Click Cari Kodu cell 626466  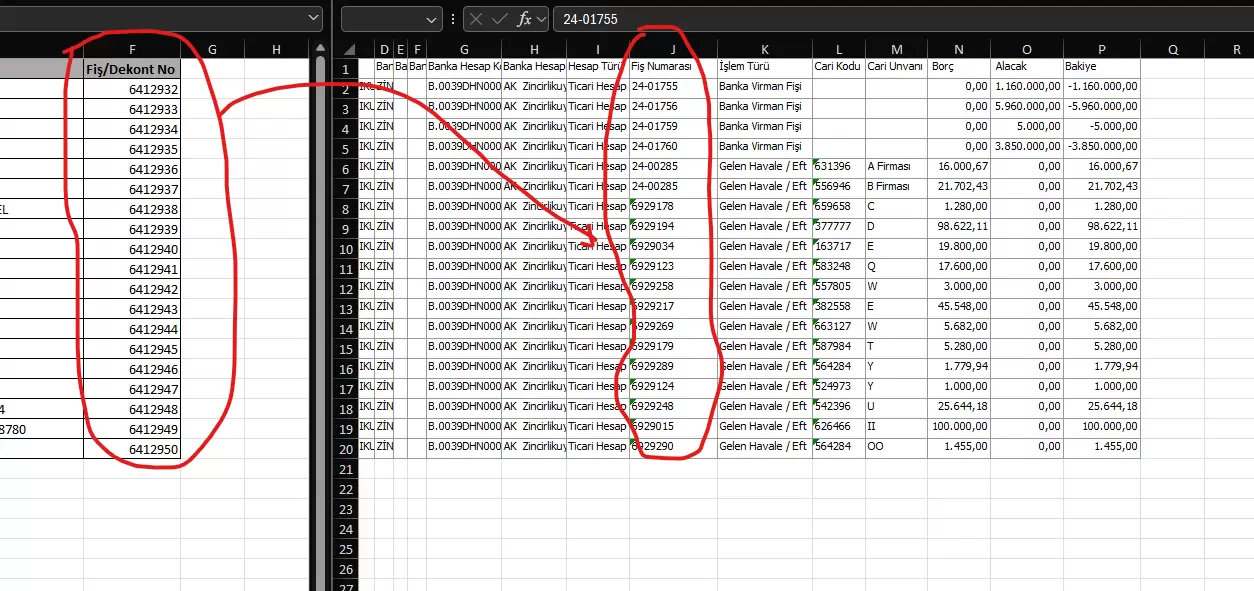click(839, 427)
